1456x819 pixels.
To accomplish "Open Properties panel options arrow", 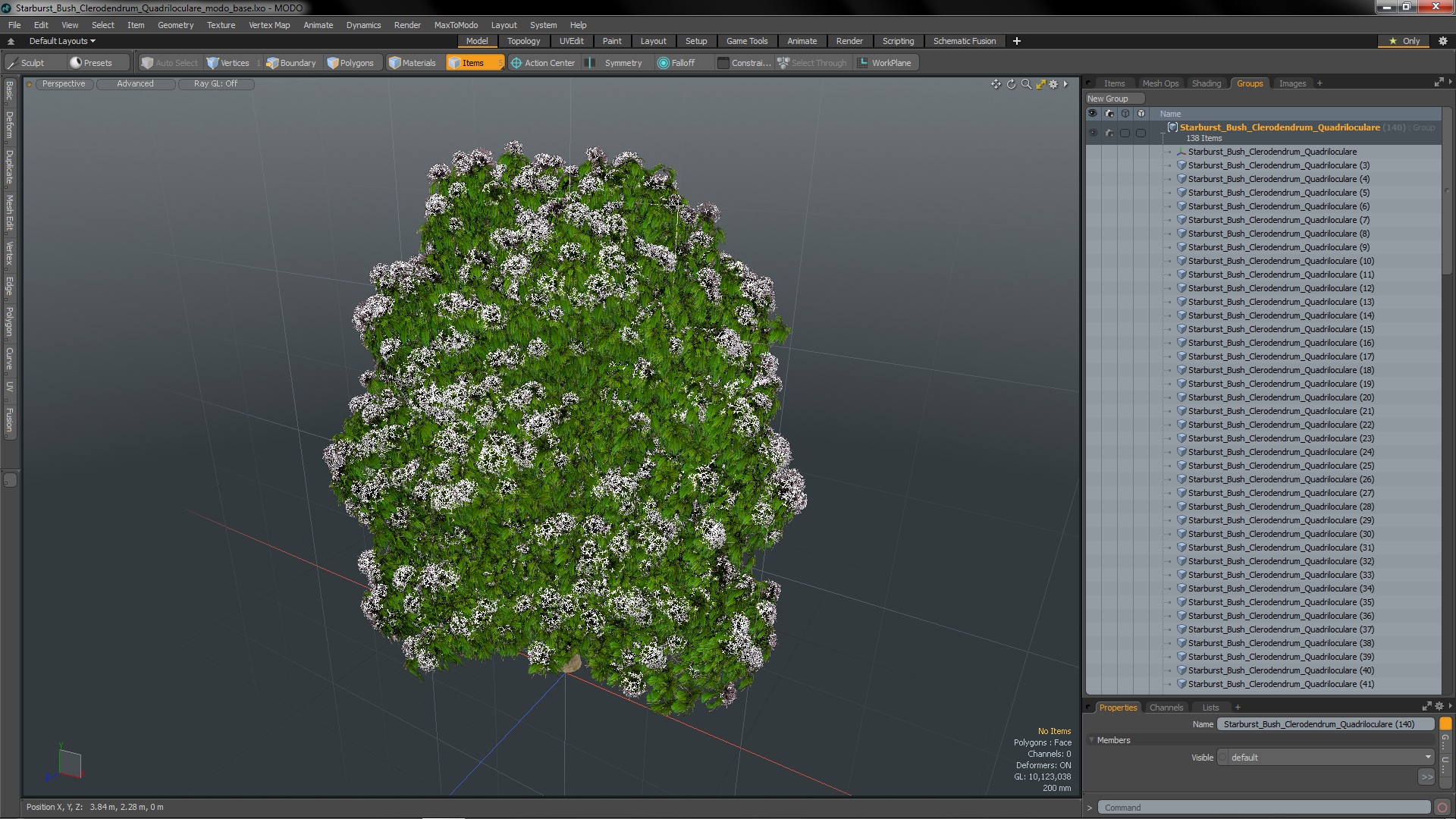I will pyautogui.click(x=1450, y=707).
